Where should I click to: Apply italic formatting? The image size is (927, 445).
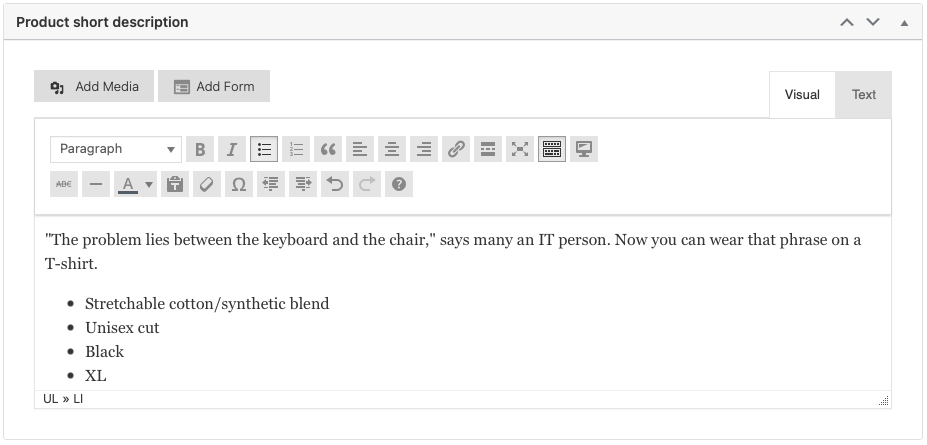coord(232,150)
